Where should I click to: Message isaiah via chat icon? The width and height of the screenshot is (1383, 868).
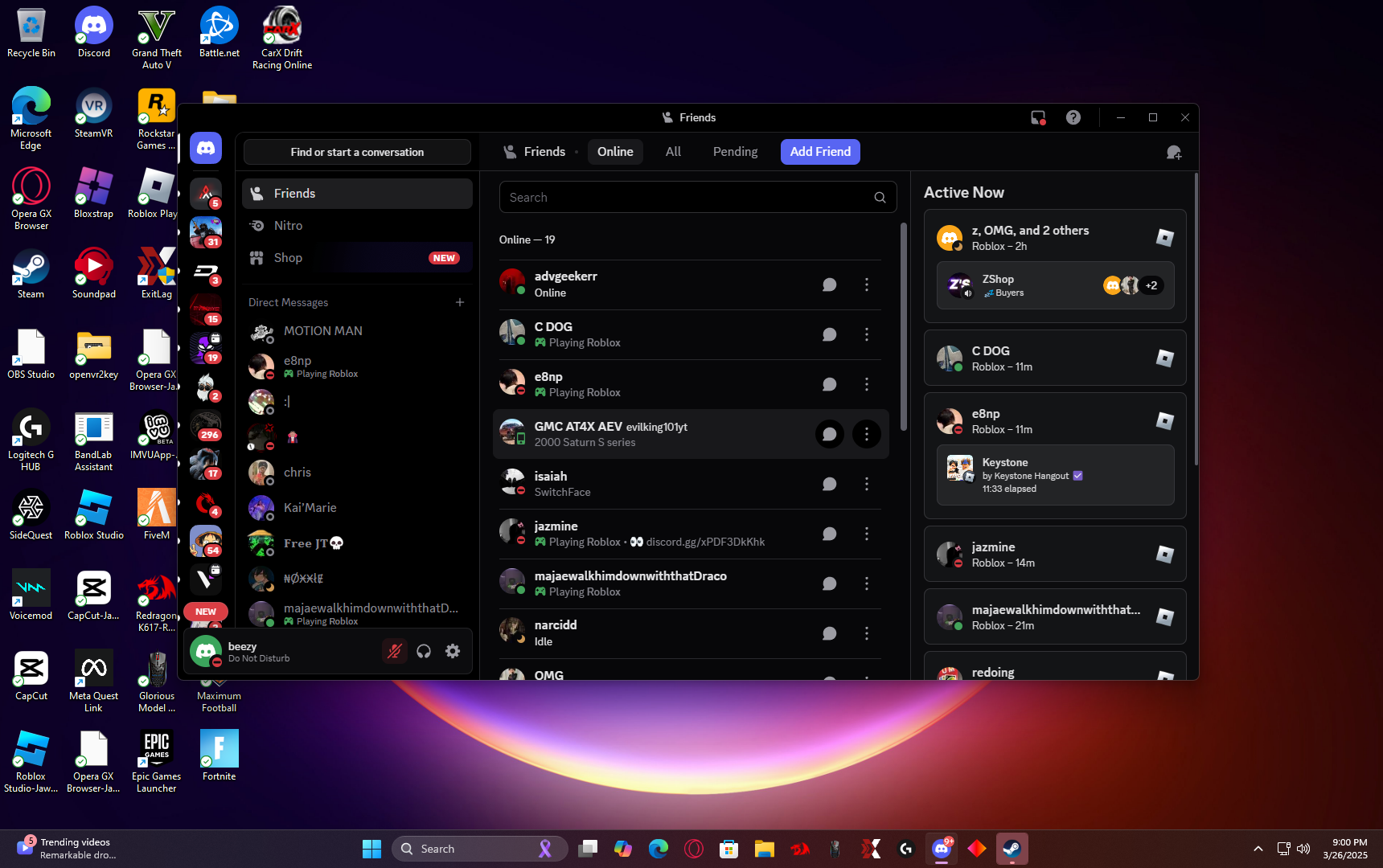(x=830, y=484)
